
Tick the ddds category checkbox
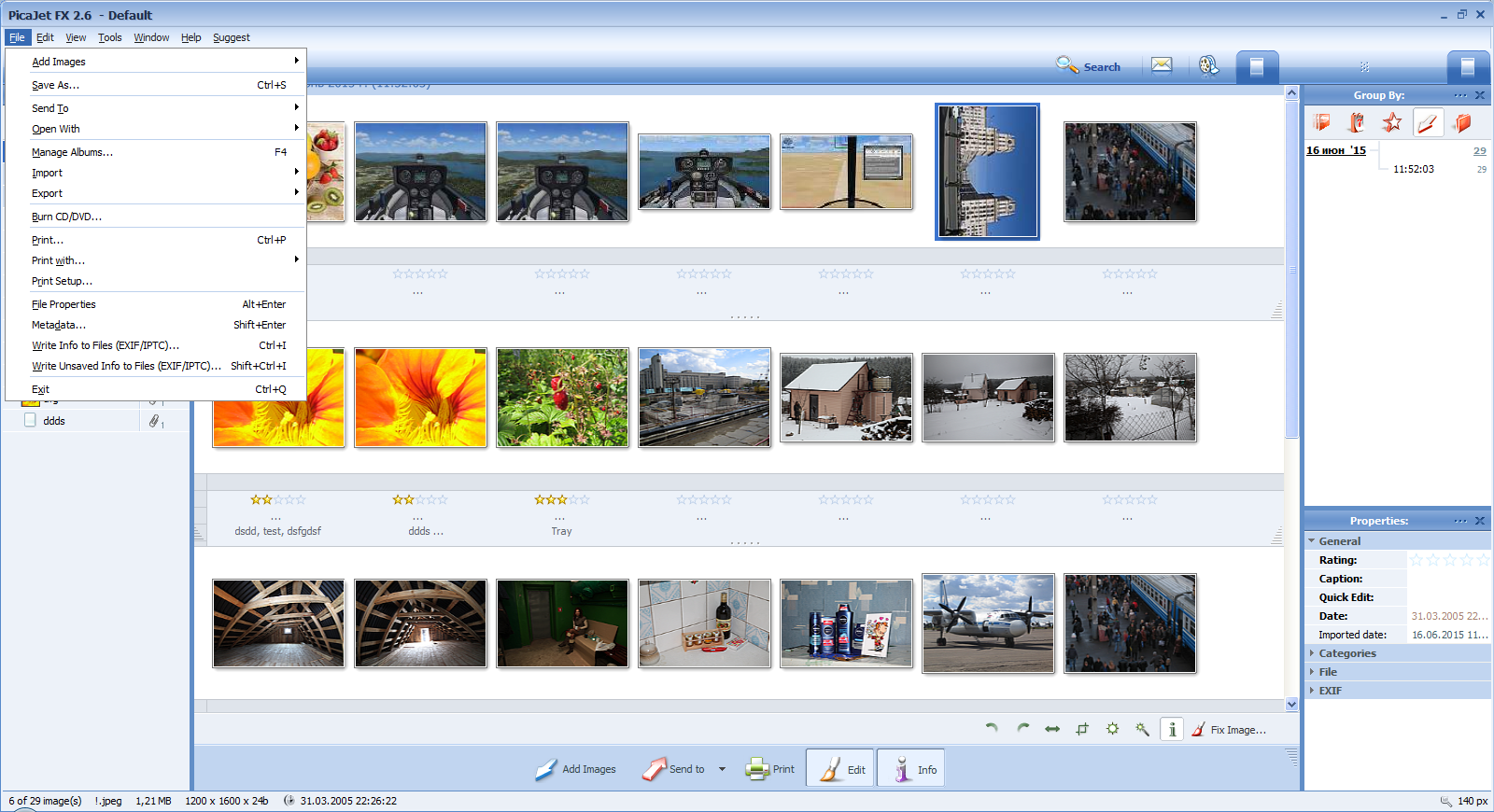[x=30, y=421]
